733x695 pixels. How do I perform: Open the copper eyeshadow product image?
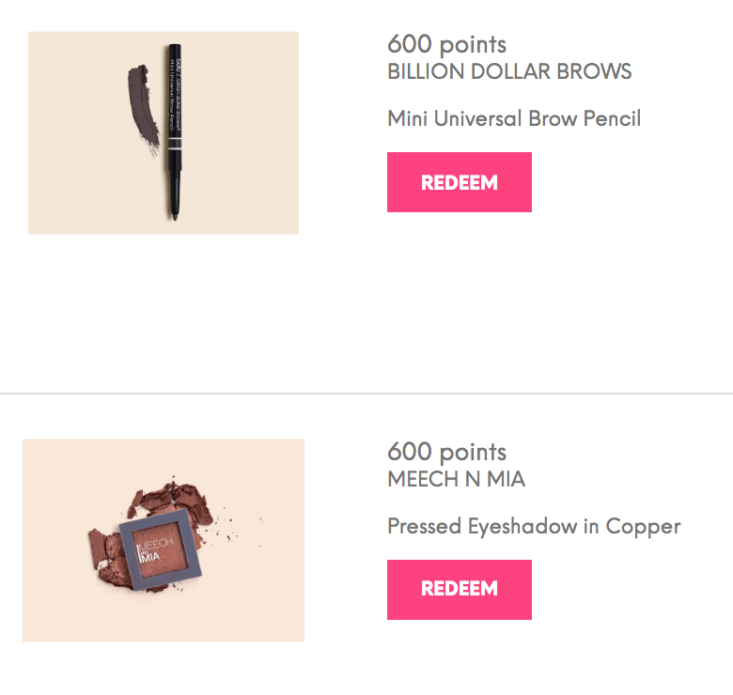164,540
